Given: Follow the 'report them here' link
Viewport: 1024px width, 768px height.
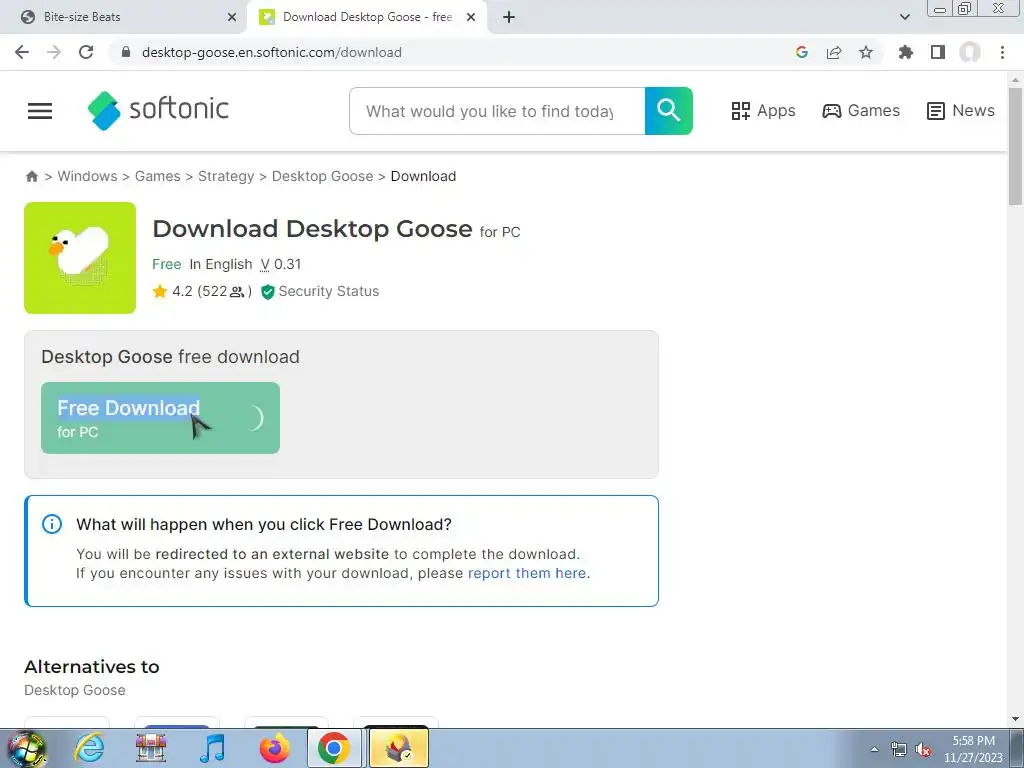Looking at the screenshot, I should pyautogui.click(x=527, y=573).
